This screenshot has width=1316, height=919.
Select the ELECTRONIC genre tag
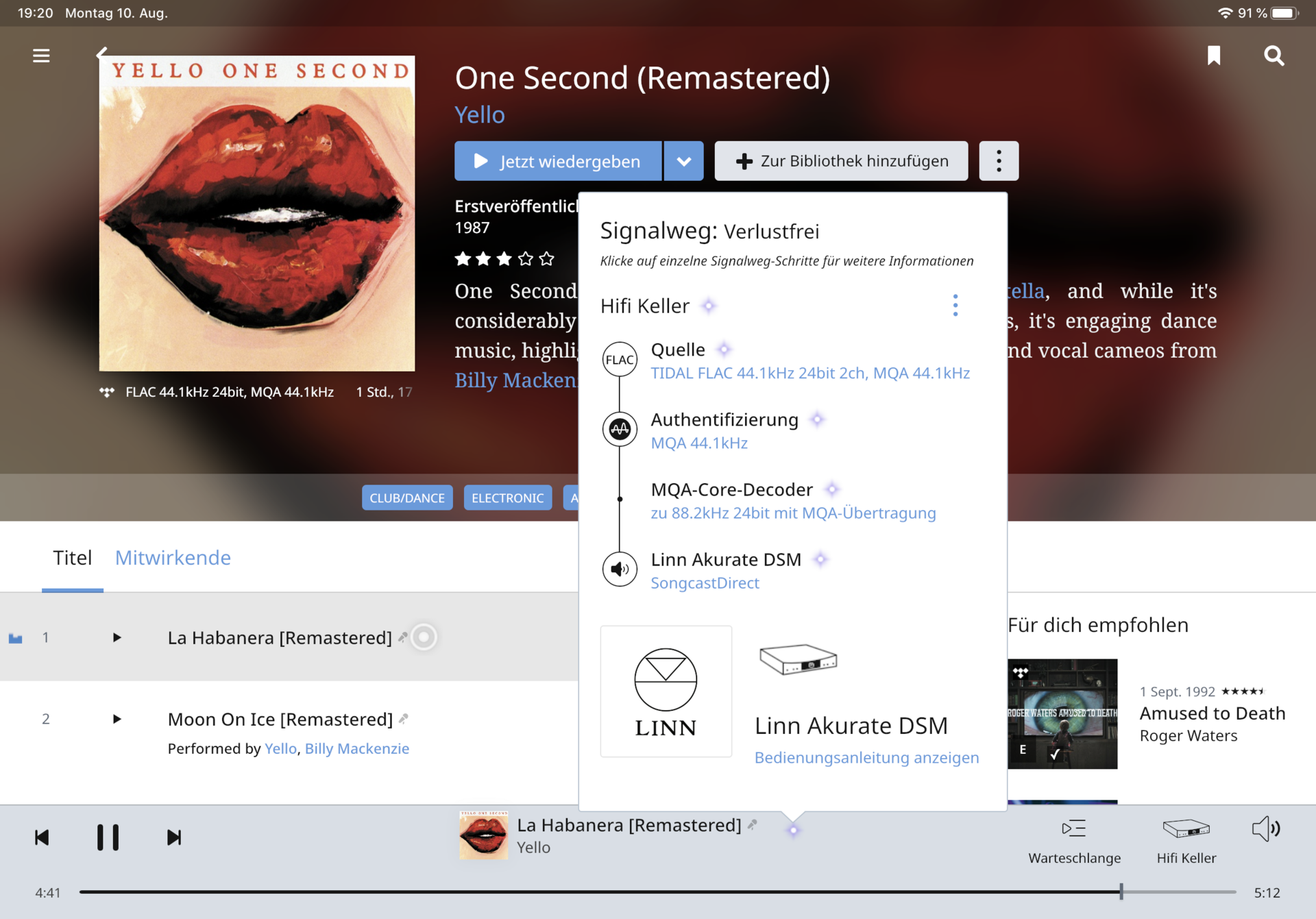[507, 498]
